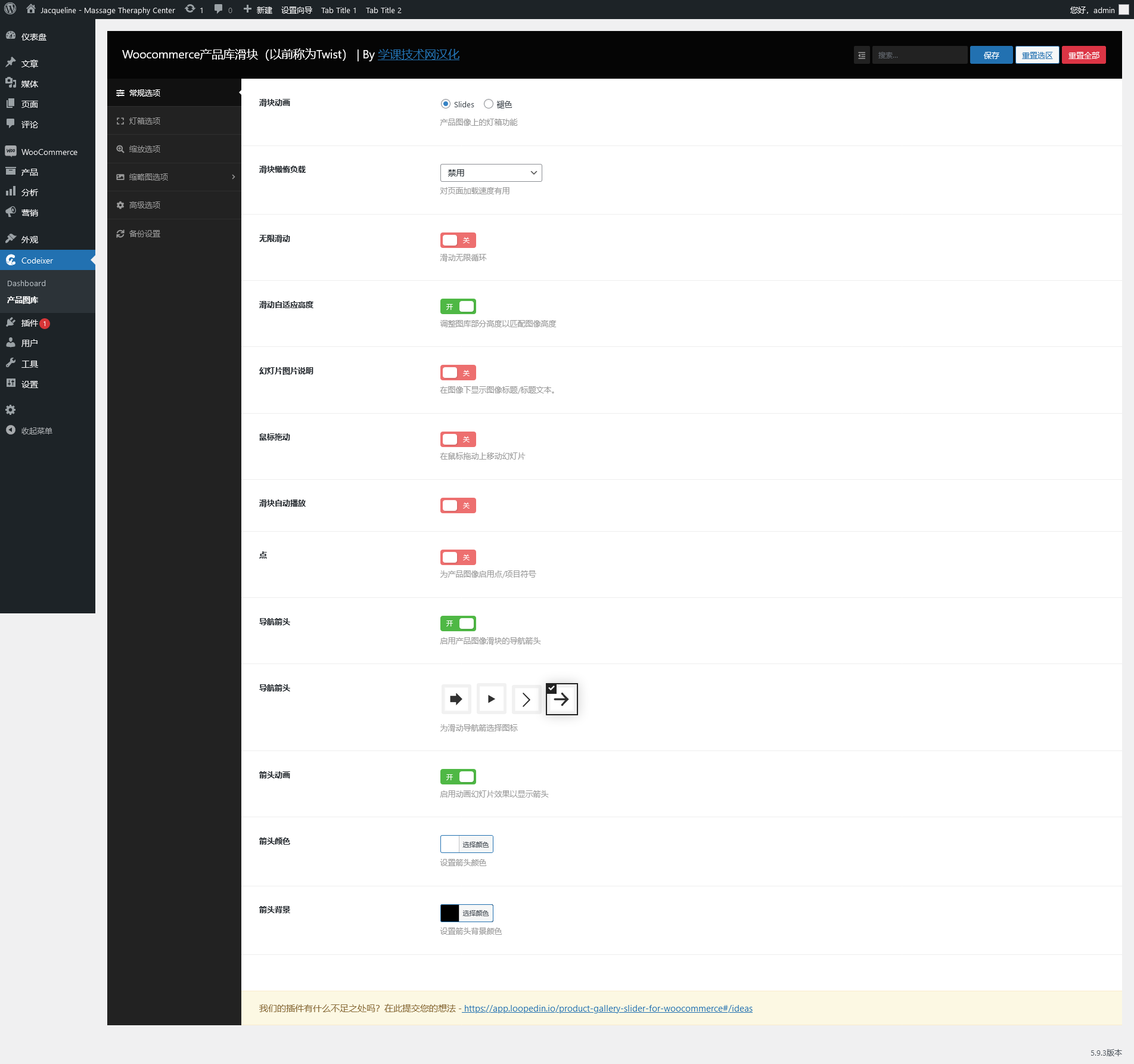Enable the 无限滑动 toggle
Screen dimensions: 1134x1064
point(458,240)
